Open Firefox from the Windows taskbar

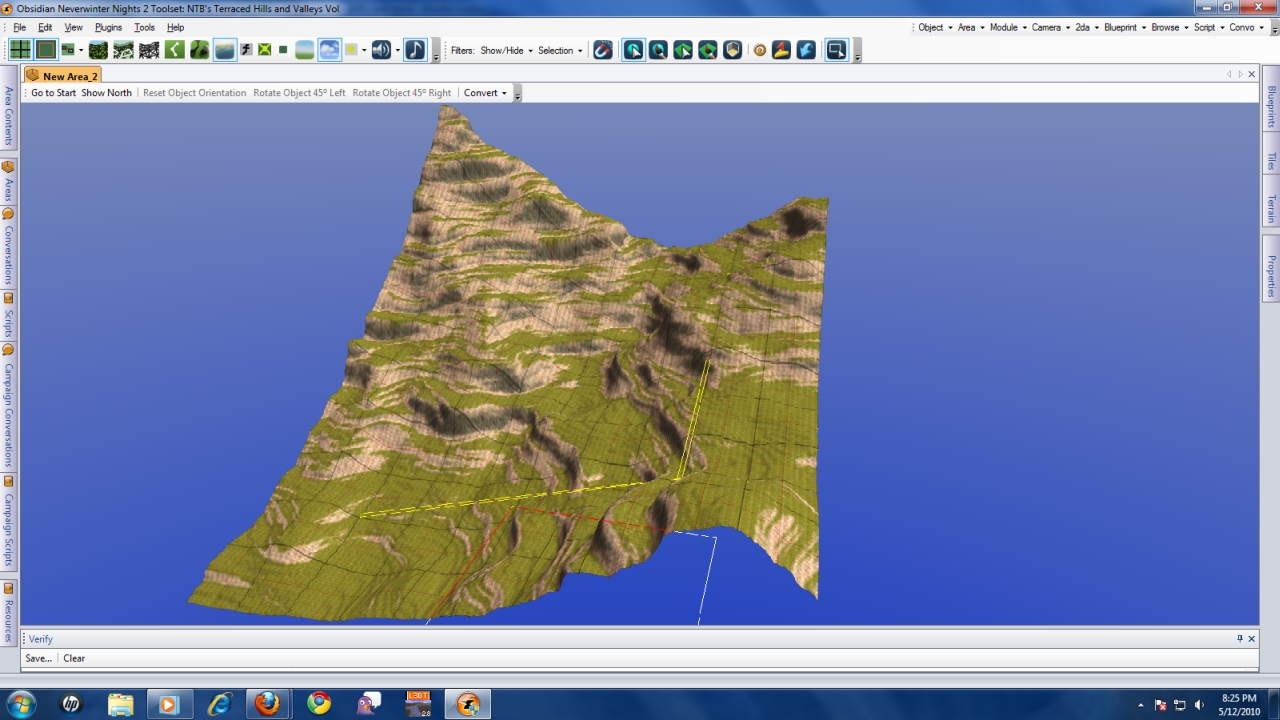pos(267,704)
